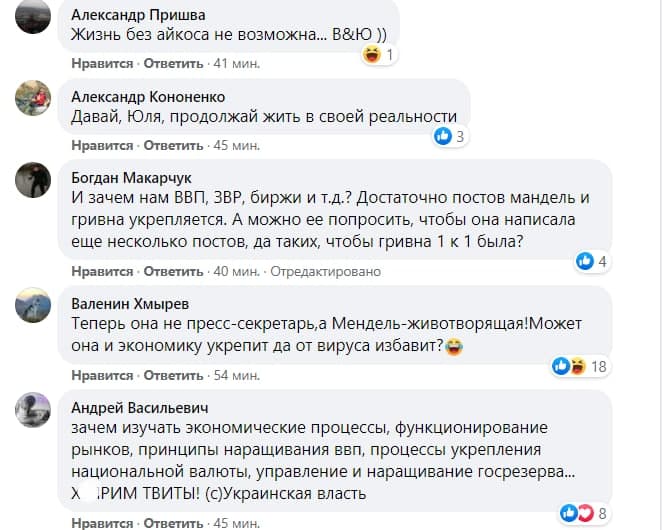This screenshot has width=662, height=530.
Task: View like reactions on Кононенко's comment
Action: (449, 136)
